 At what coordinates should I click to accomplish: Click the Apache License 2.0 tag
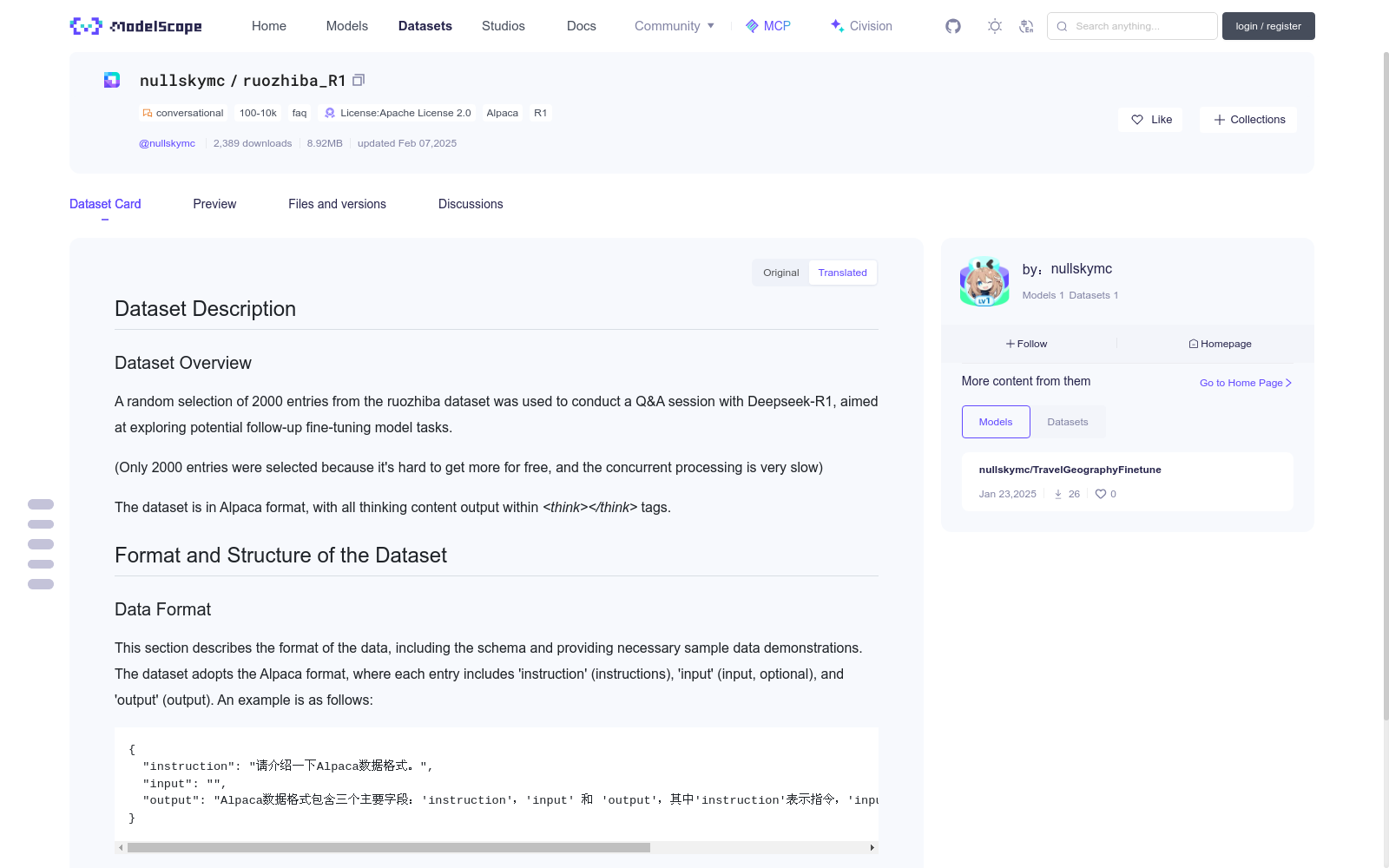[398, 113]
